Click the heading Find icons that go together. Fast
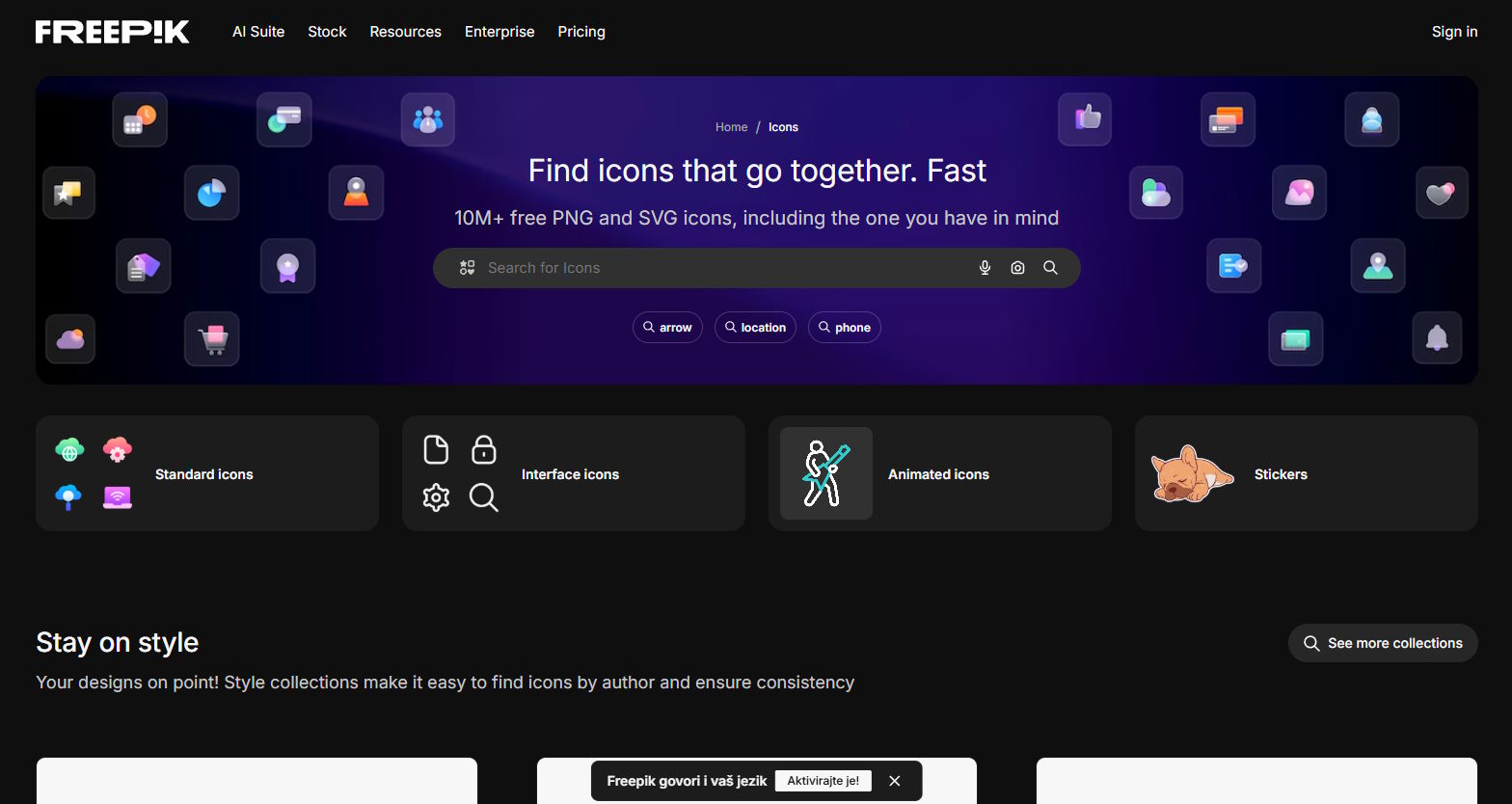 click(x=757, y=171)
